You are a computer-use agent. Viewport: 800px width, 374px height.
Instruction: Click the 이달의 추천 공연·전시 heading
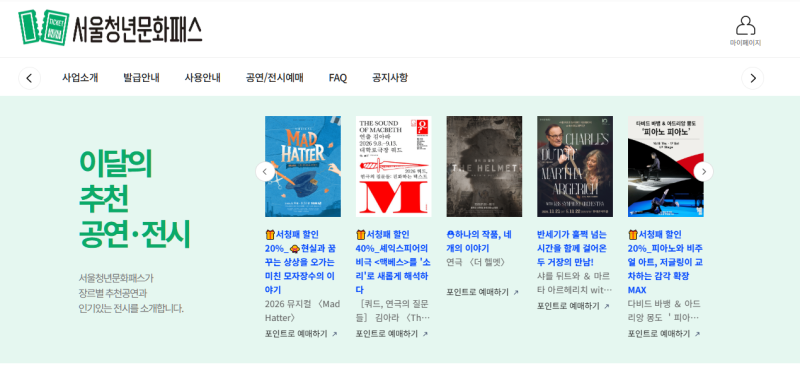[x=134, y=199]
